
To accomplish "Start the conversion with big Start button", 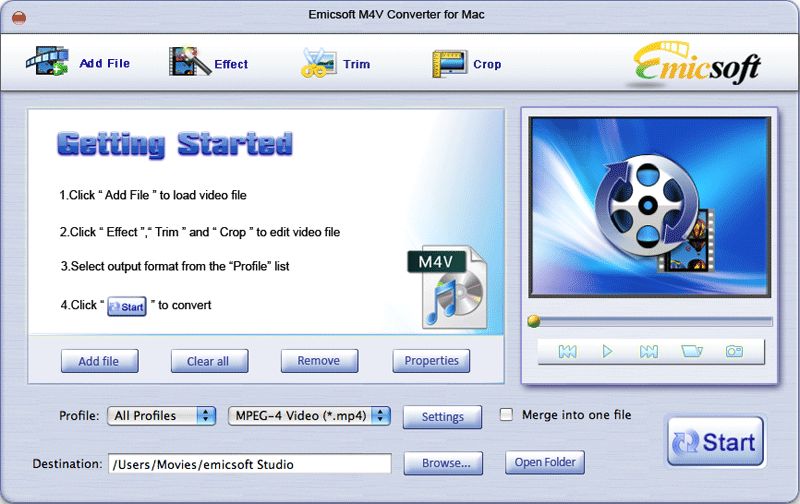I will tap(715, 442).
